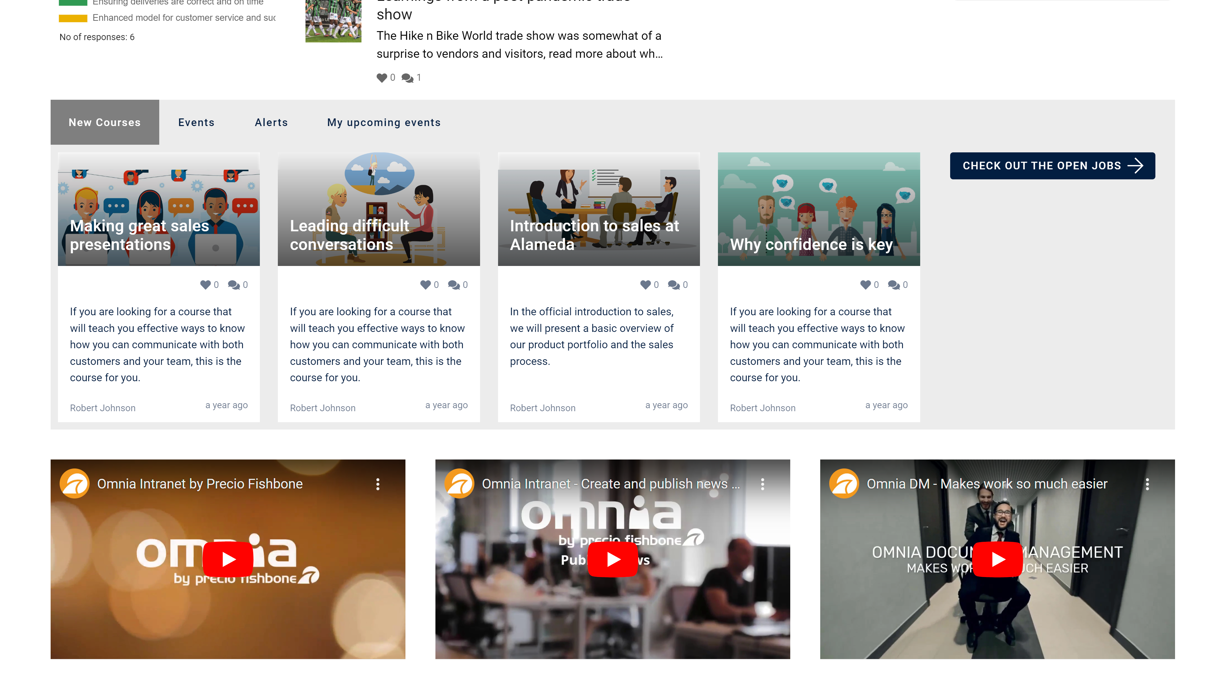Open more options on Omnia DM video
This screenshot has height=688, width=1224.
(1147, 484)
